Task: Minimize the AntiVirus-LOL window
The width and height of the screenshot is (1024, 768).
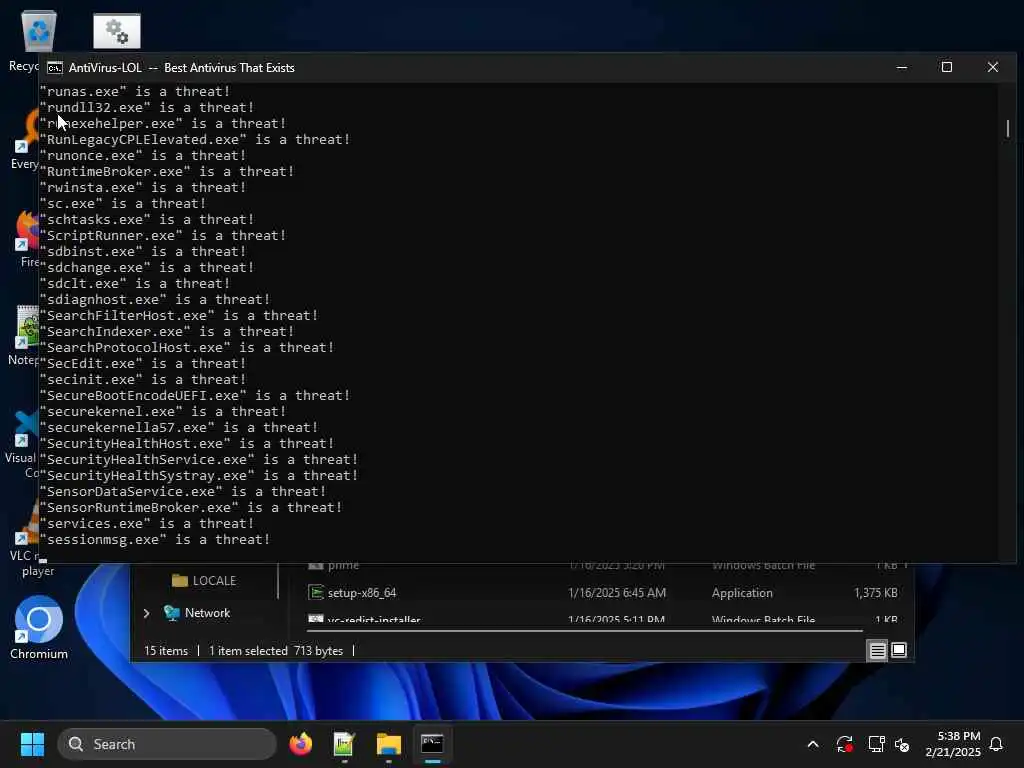Action: 902,67
